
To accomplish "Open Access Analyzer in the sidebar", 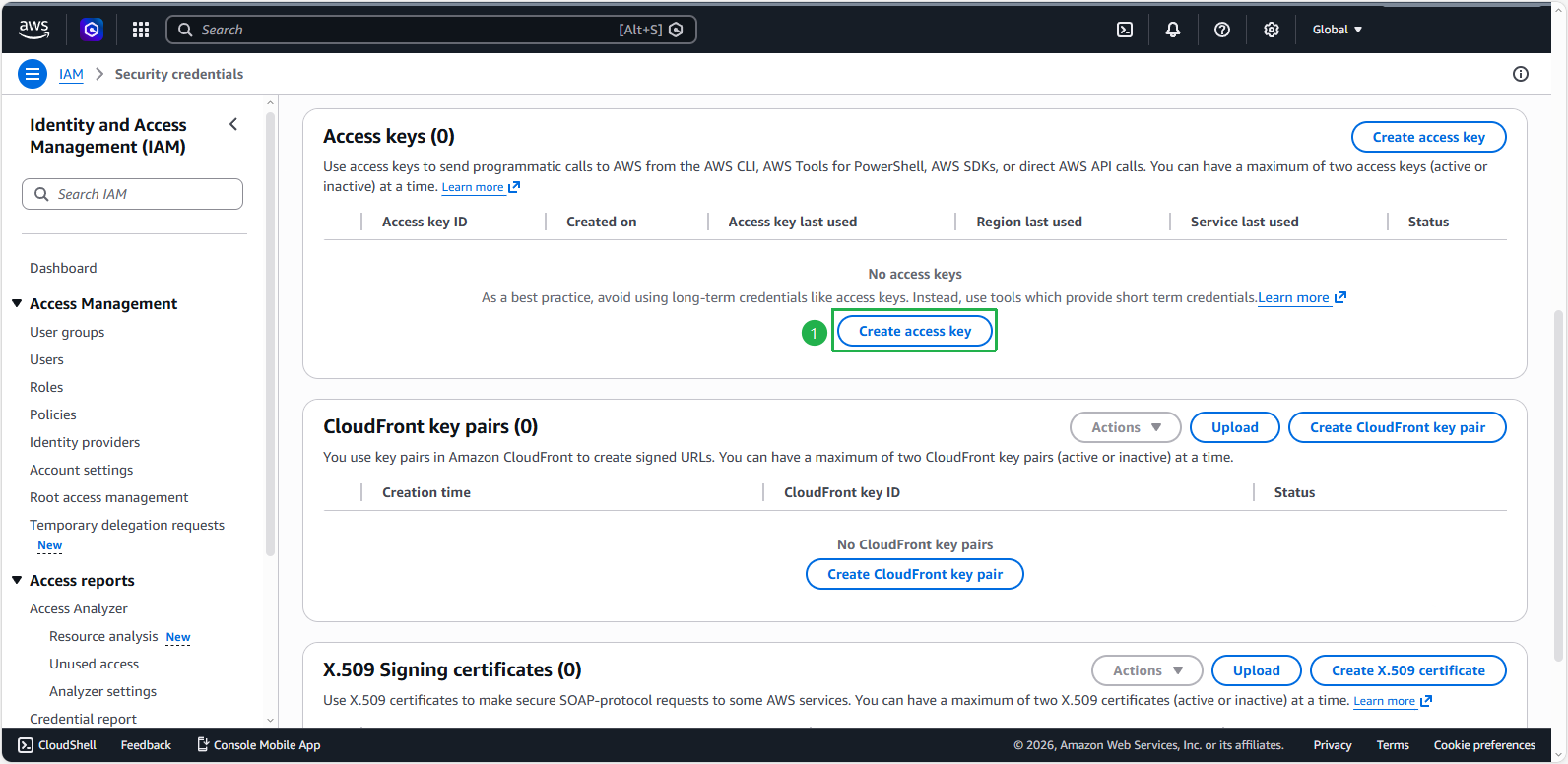I will 79,608.
